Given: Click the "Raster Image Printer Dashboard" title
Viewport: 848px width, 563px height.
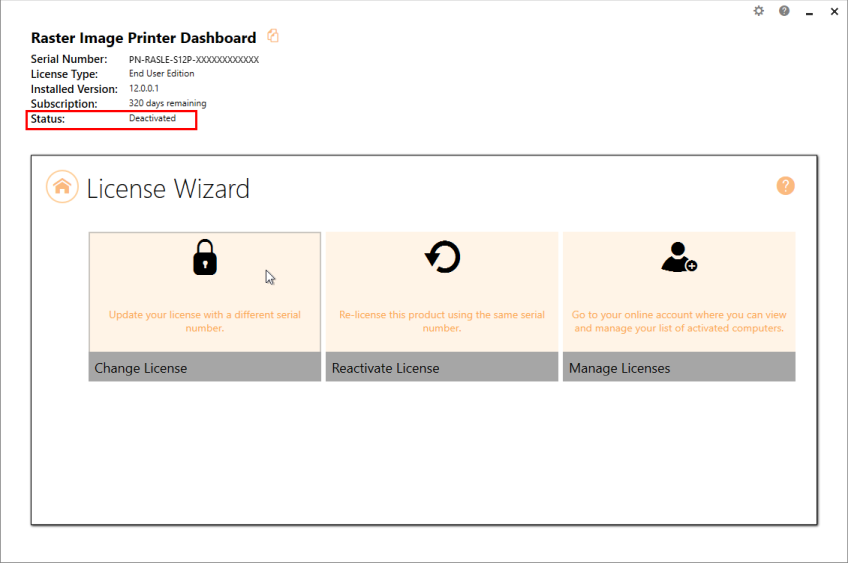Looking at the screenshot, I should tap(143, 38).
